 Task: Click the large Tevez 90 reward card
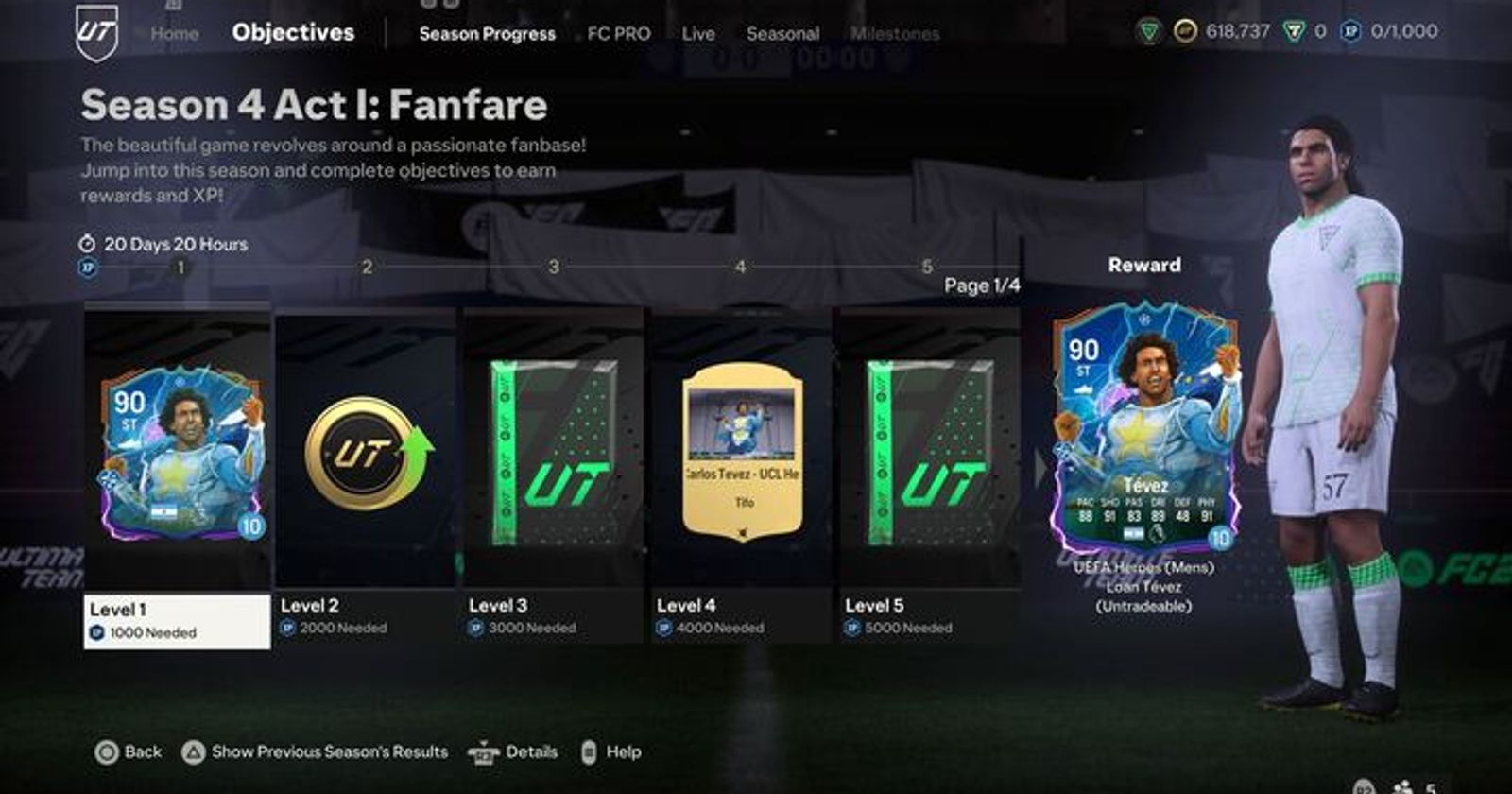coord(1145,430)
